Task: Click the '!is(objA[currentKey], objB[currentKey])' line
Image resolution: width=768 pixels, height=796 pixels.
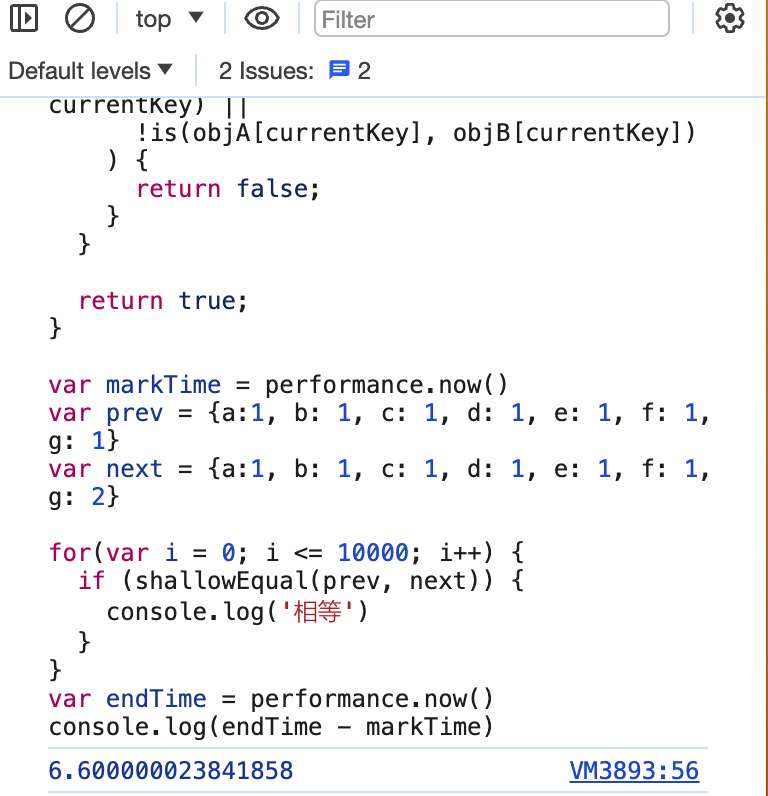Action: (416, 133)
